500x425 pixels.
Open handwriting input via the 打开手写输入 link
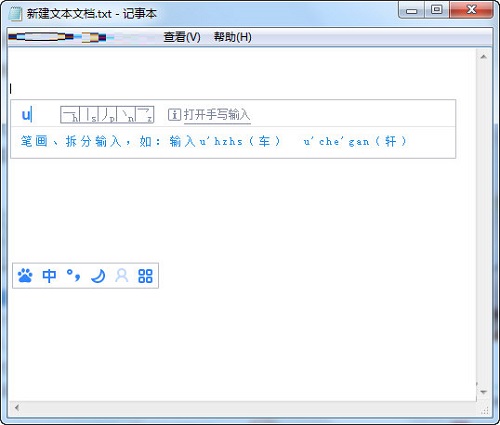coord(217,115)
